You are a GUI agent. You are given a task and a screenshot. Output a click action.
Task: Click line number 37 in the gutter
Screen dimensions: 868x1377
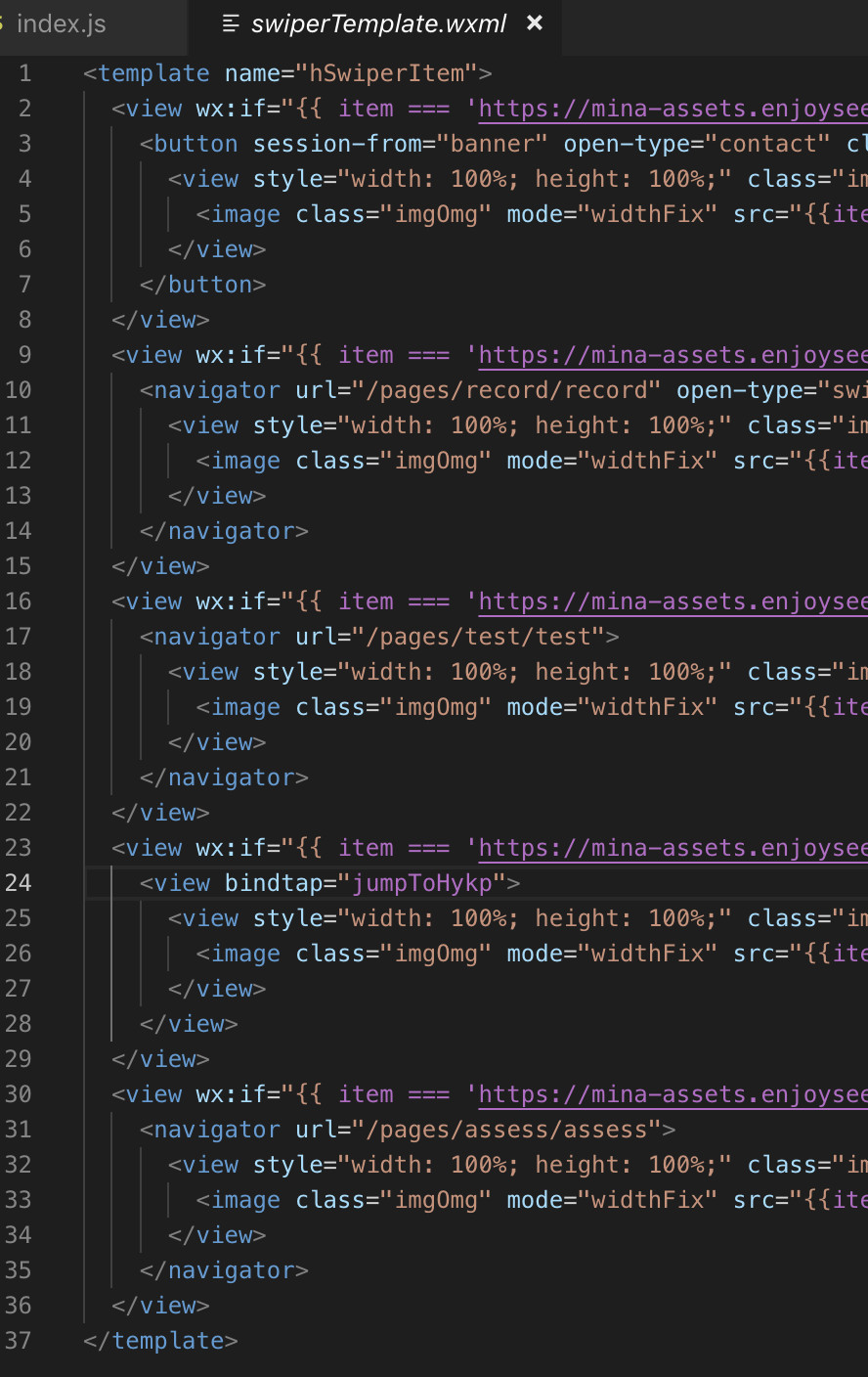point(19,1341)
